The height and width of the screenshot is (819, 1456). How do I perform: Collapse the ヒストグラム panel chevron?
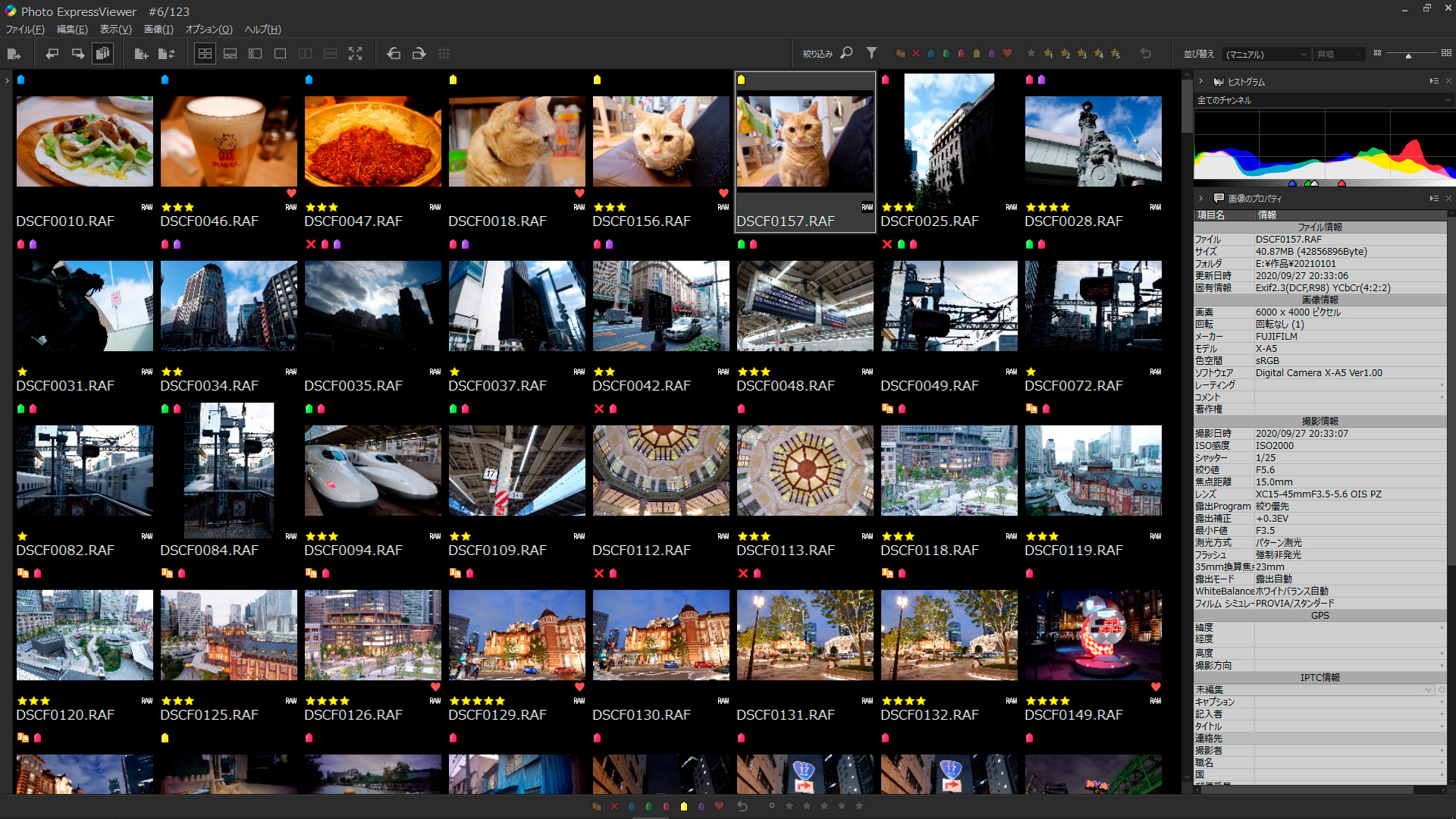click(1200, 81)
